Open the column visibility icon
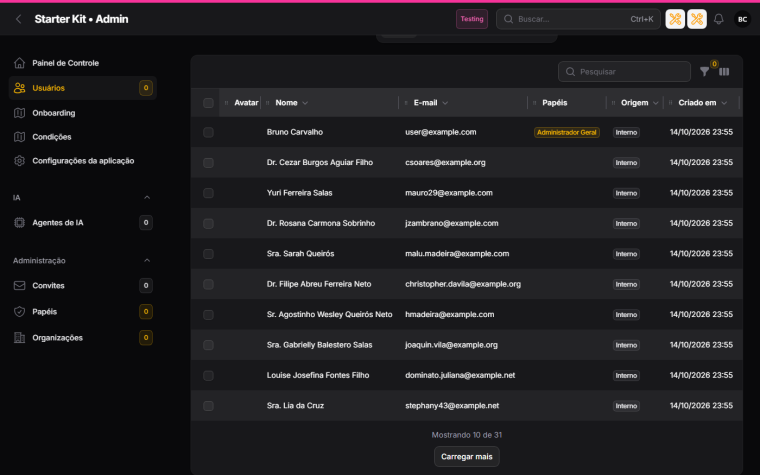 point(724,72)
